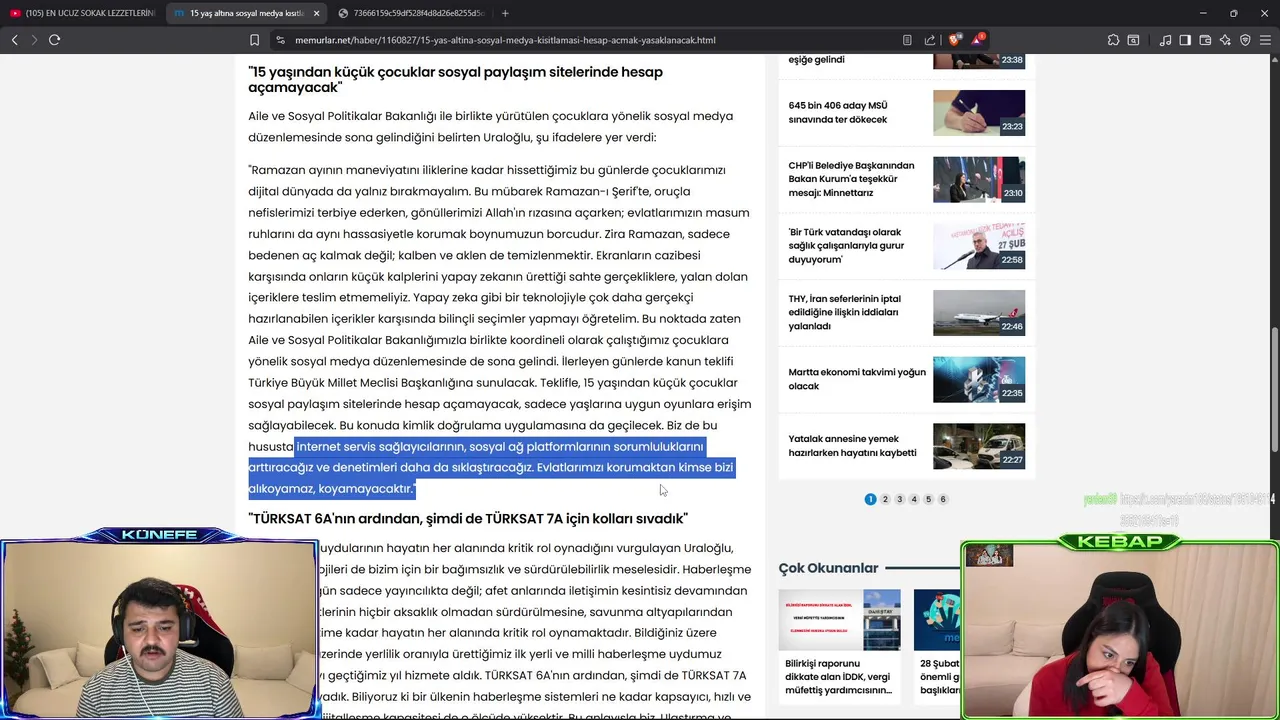This screenshot has height=720, width=1280.
Task: Open the 22:27 ambulance news thumbnail
Action: coord(979,446)
